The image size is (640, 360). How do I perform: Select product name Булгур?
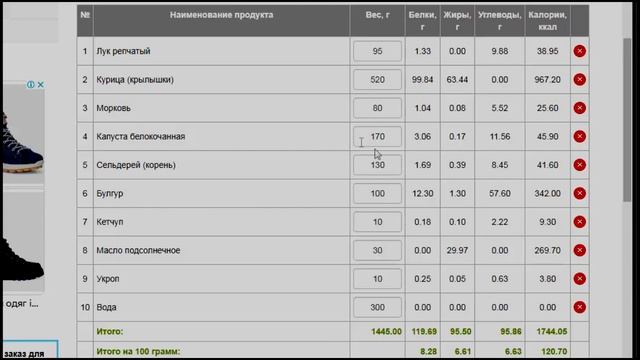(x=110, y=193)
